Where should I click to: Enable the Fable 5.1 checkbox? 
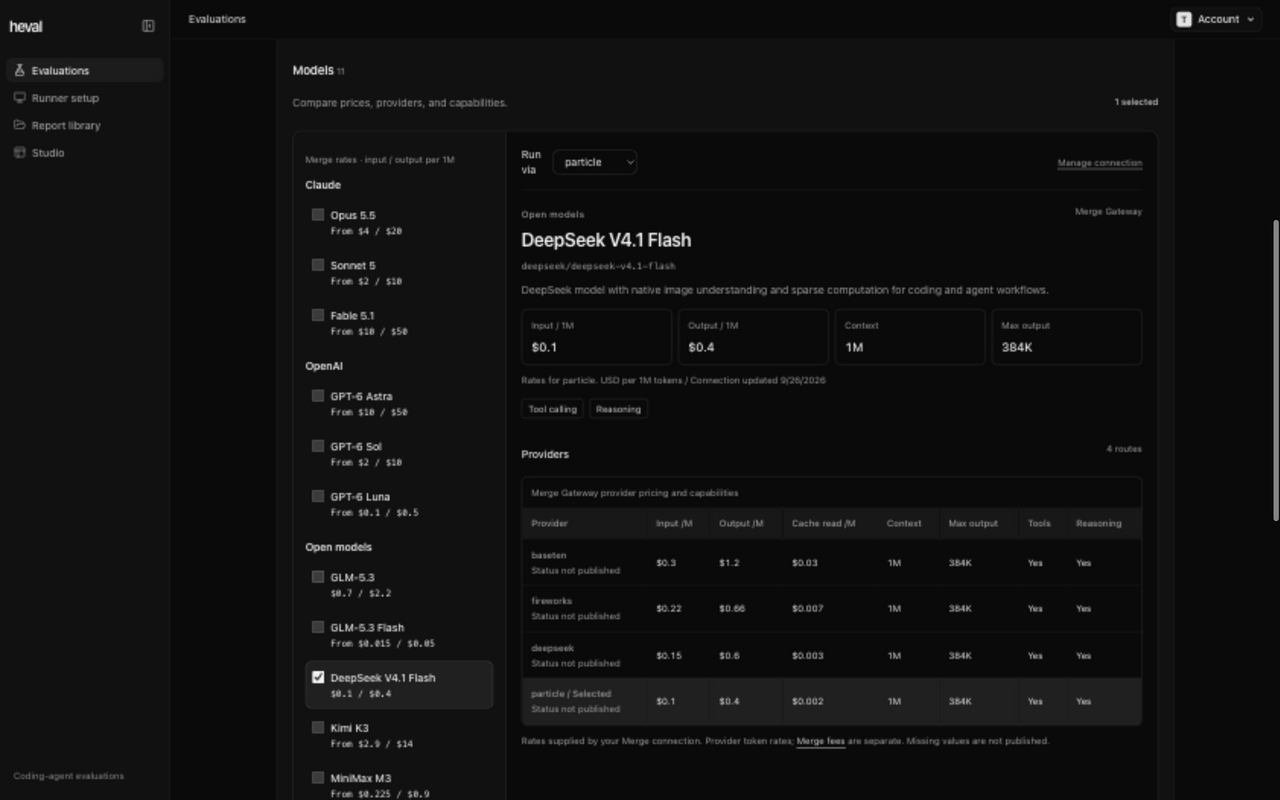click(x=318, y=314)
